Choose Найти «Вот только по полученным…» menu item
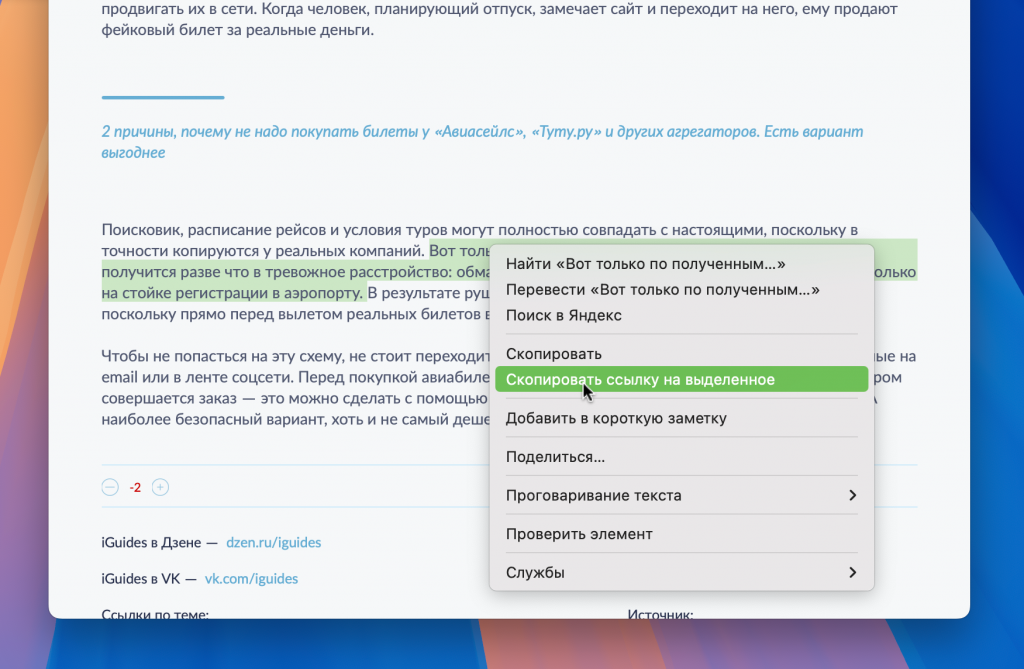Screen dimensions: 1024x669 coord(681,264)
